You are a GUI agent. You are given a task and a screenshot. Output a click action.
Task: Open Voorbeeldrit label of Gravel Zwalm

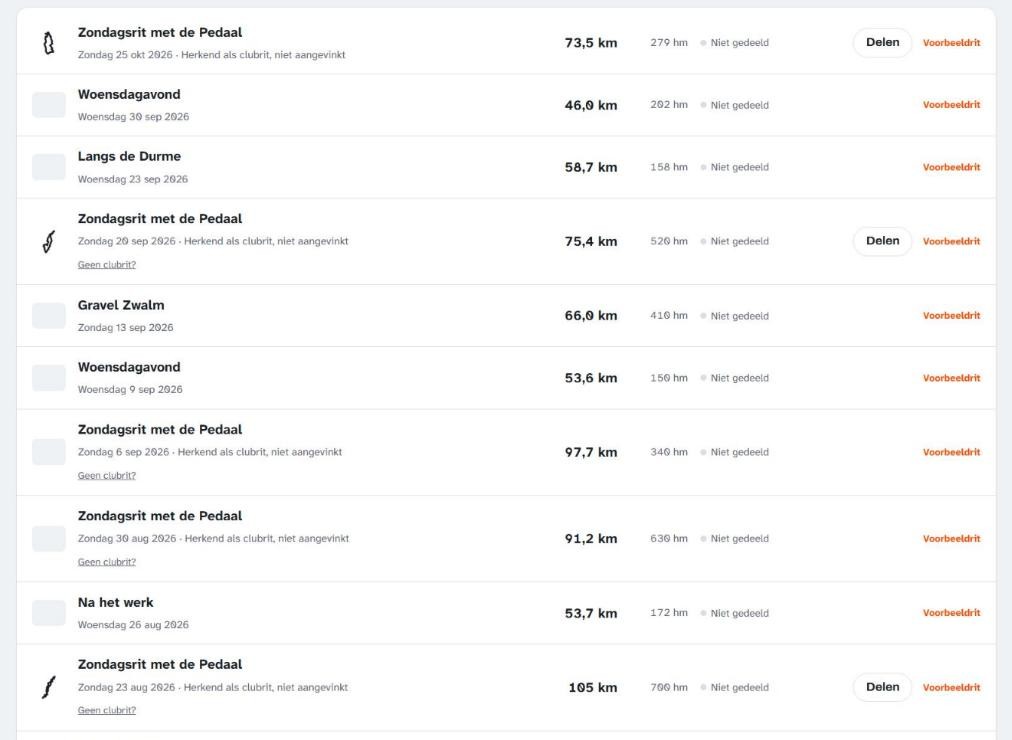tap(951, 315)
